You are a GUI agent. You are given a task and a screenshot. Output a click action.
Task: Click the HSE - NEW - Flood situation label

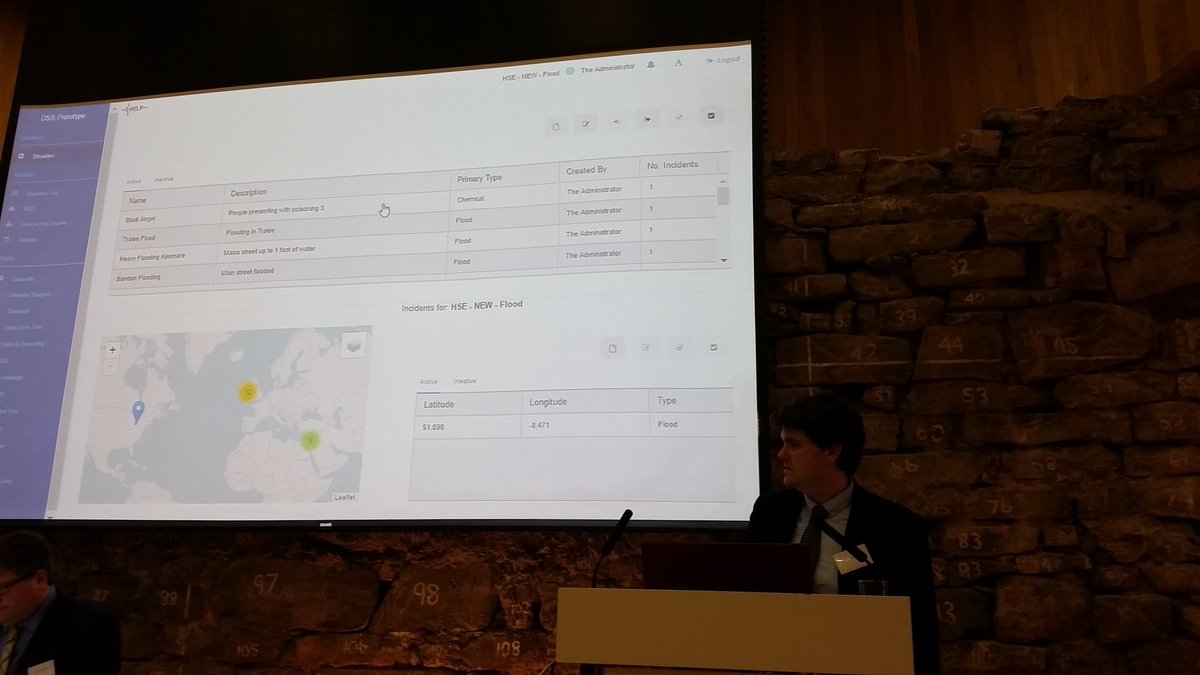coord(530,76)
